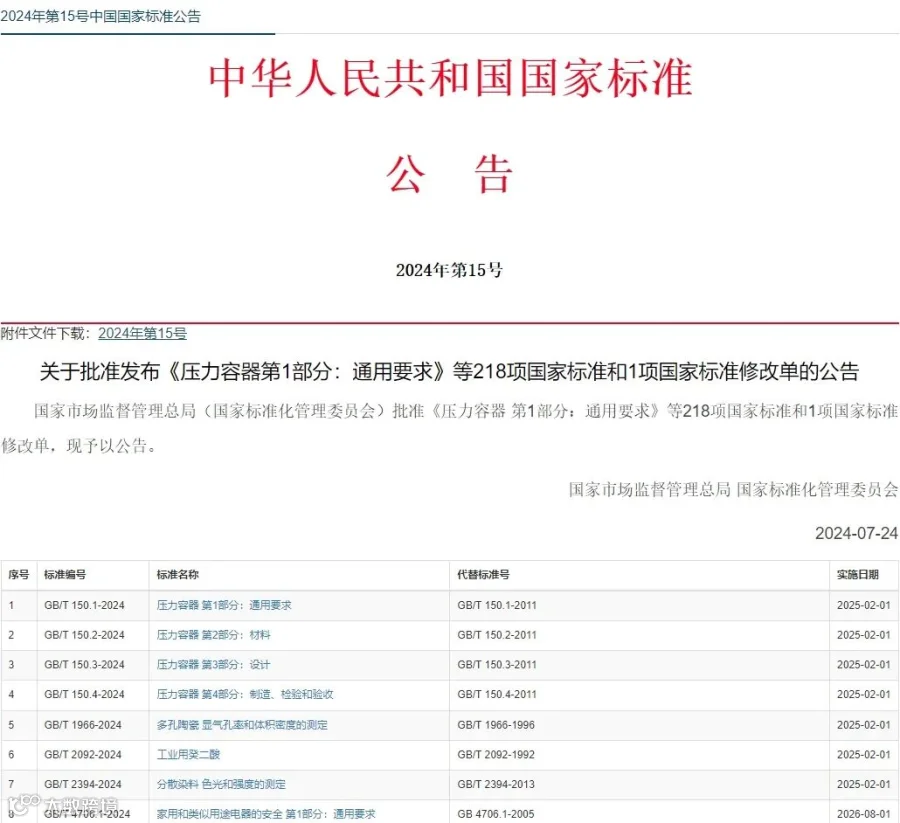This screenshot has height=823, width=900.
Task: Open 多孔陶瓷 显气孔率和体积密度的测定 link
Action: (x=242, y=725)
